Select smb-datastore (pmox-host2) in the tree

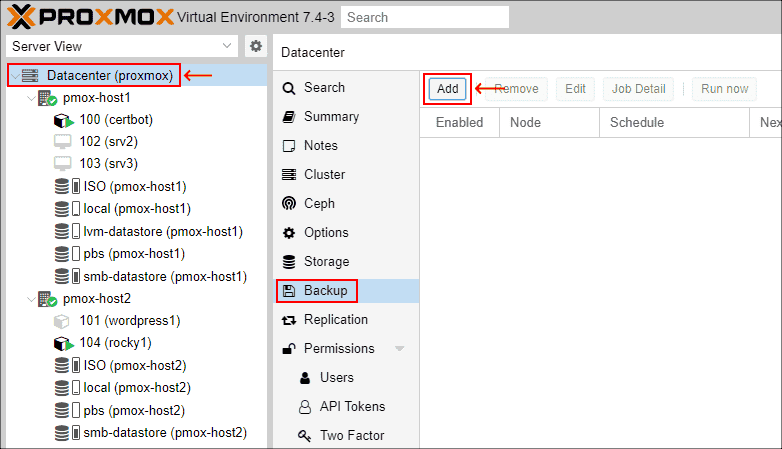[165, 433]
